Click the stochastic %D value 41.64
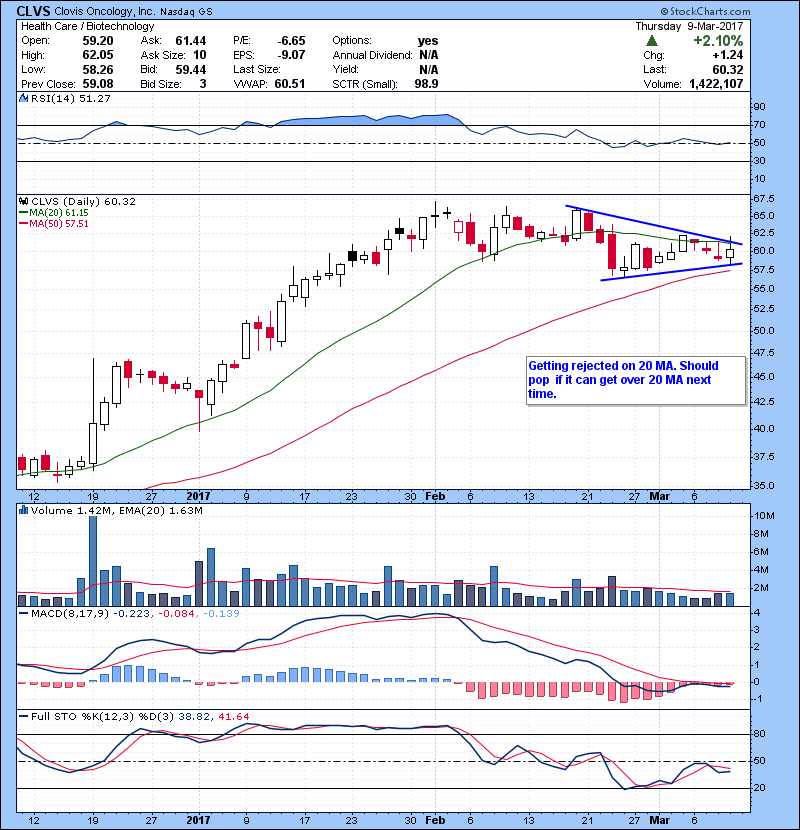 point(233,716)
